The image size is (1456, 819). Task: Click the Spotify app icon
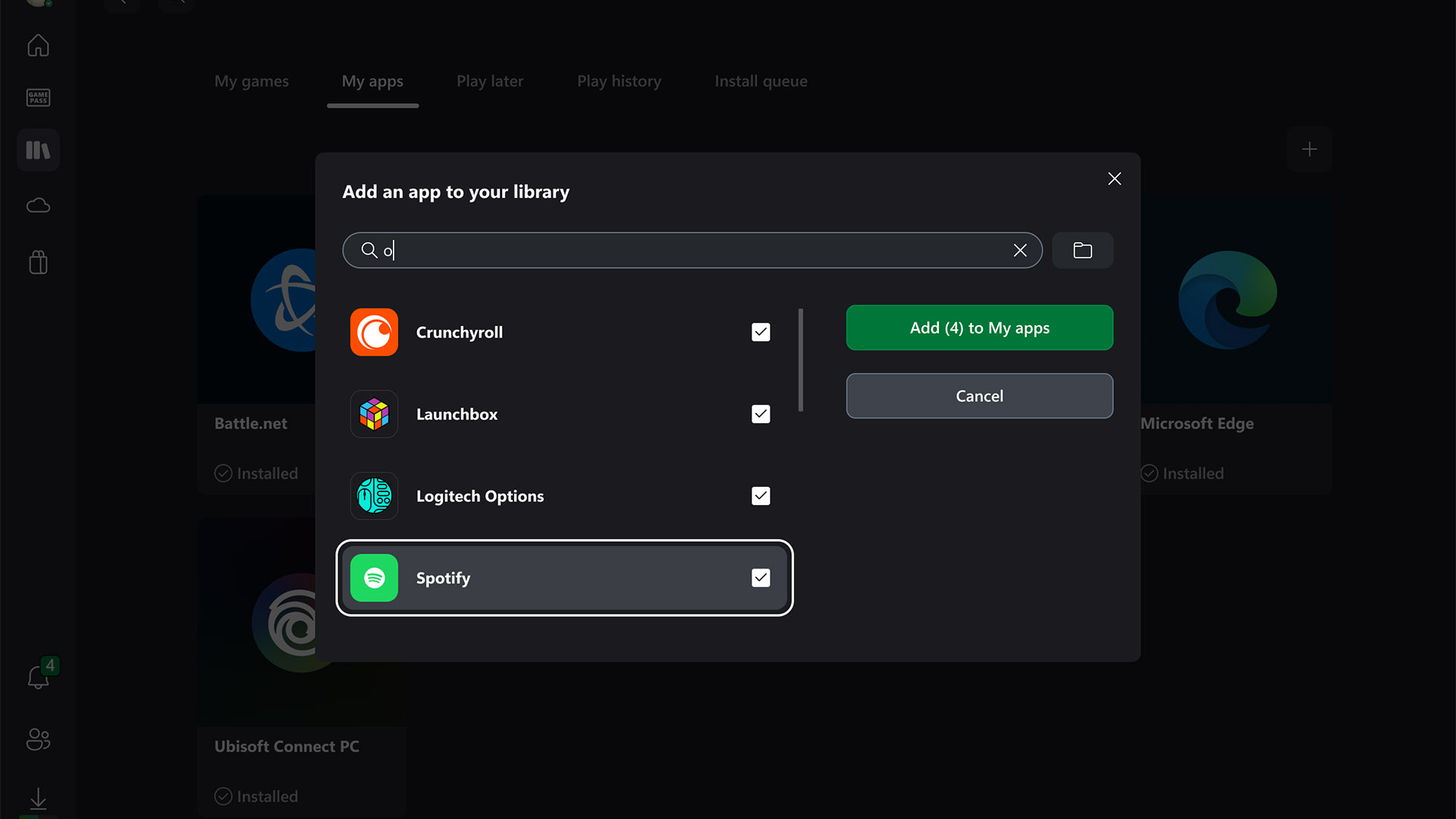[x=373, y=577]
